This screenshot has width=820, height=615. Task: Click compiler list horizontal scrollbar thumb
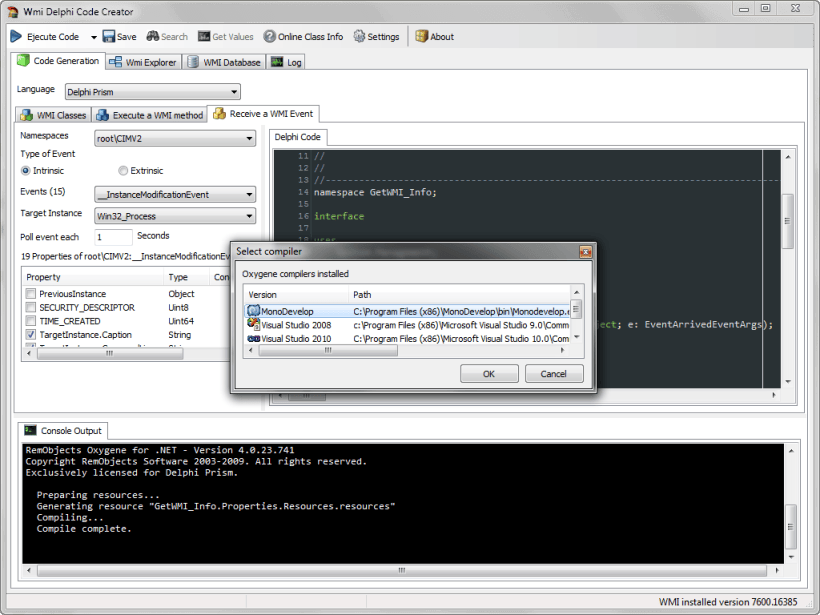(328, 350)
